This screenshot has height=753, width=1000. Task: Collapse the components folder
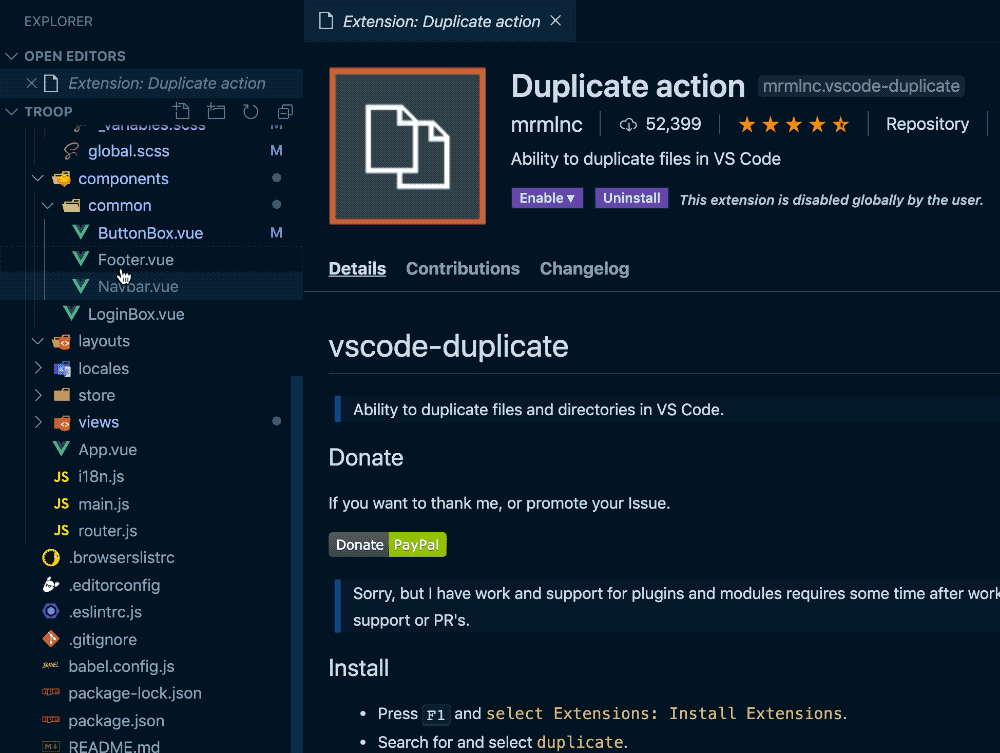coord(38,178)
